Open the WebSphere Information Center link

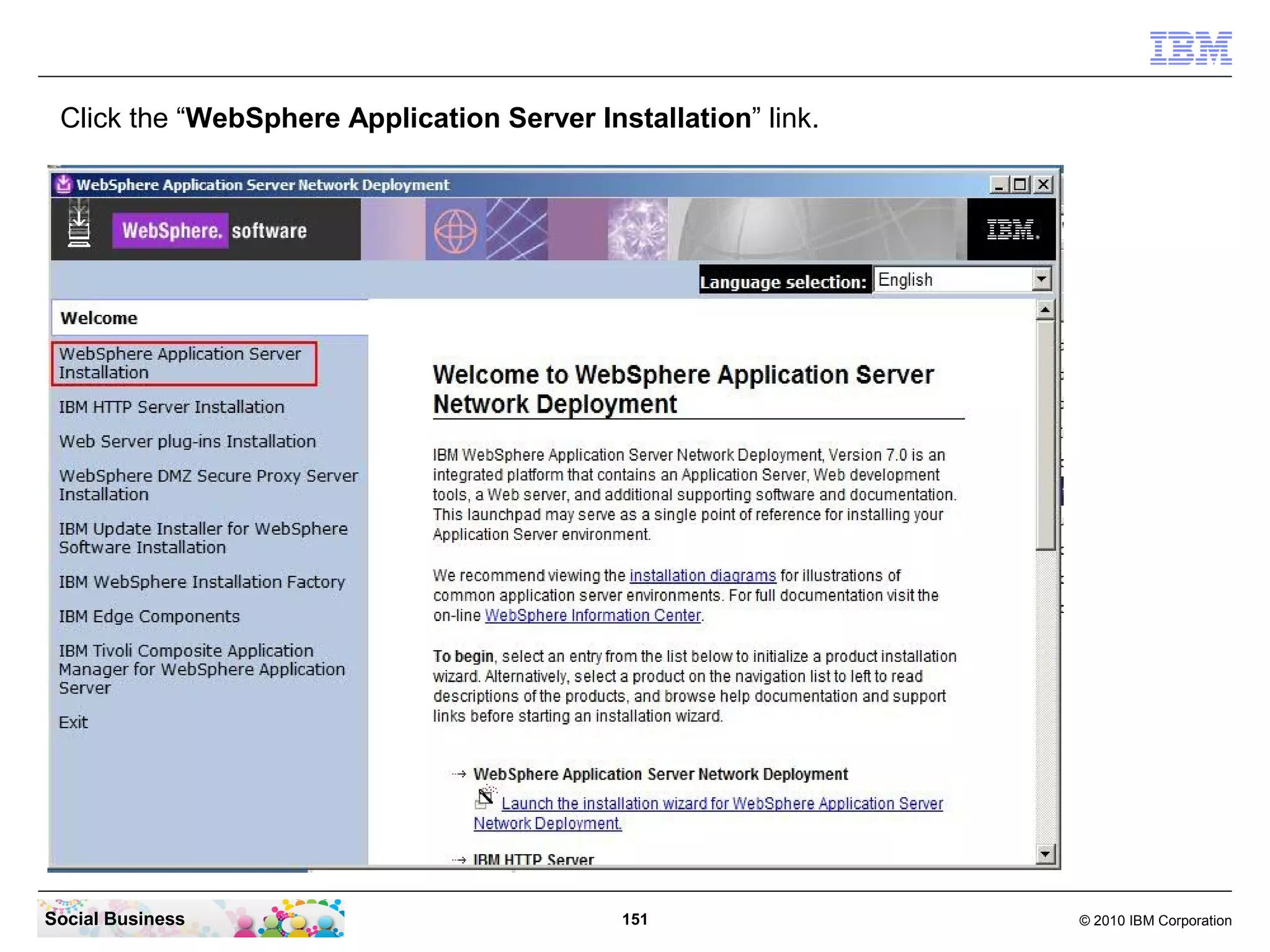click(x=593, y=615)
